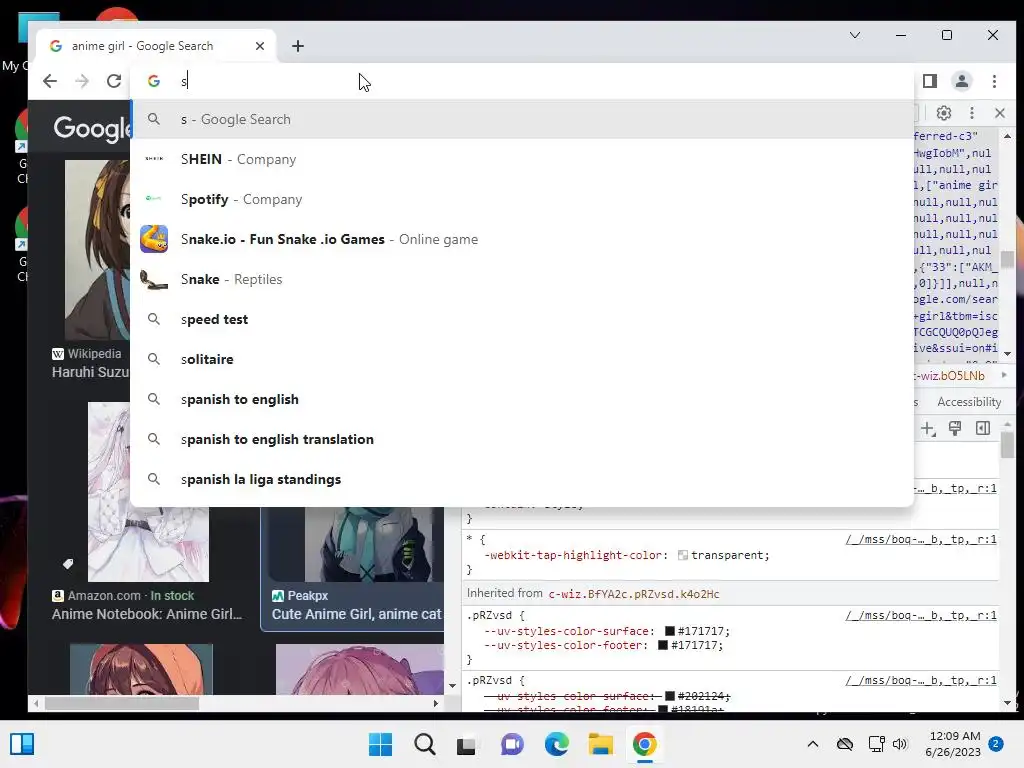1024x768 pixels.
Task: Open the clock showing 12:09 AM
Action: pos(953,744)
